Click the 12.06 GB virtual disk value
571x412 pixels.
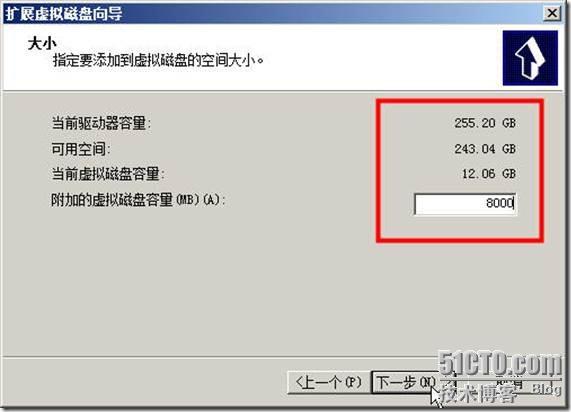[x=489, y=174]
